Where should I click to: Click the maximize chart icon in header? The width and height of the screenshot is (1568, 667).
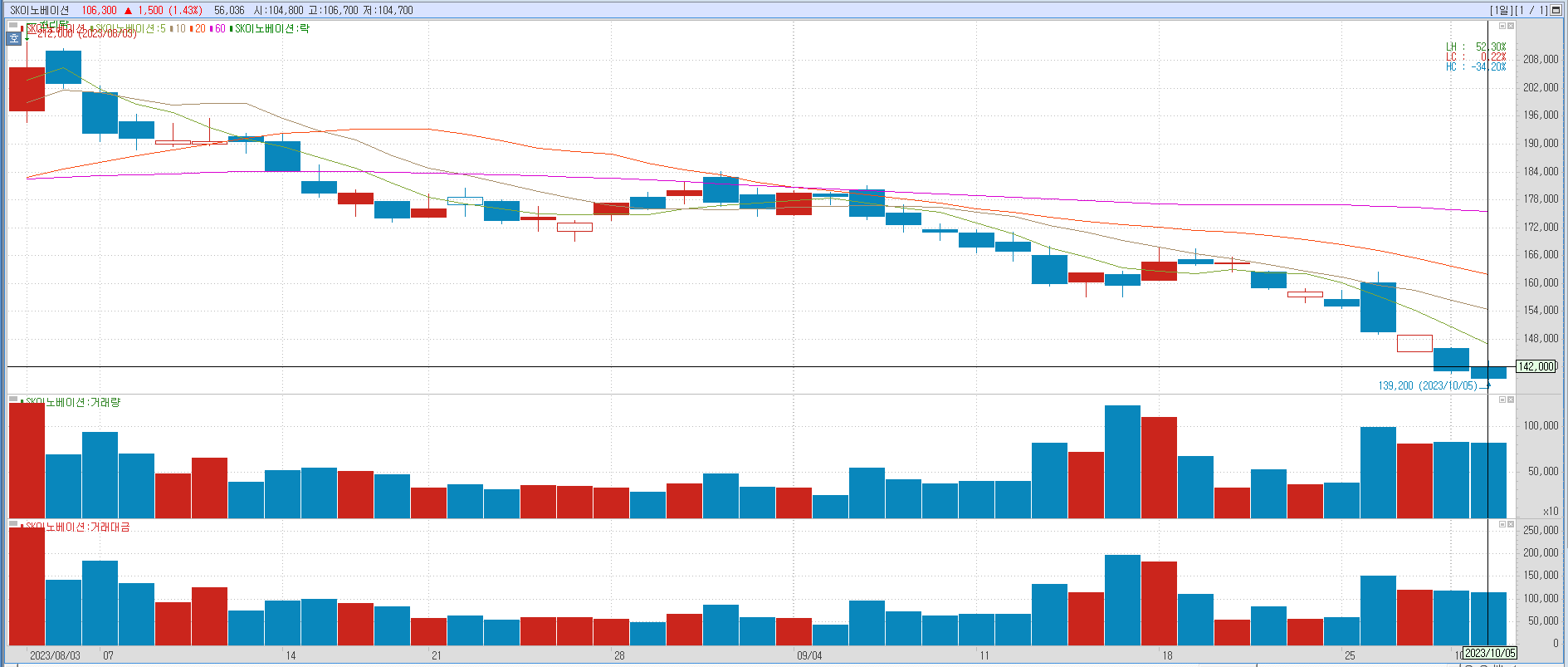click(x=1556, y=10)
